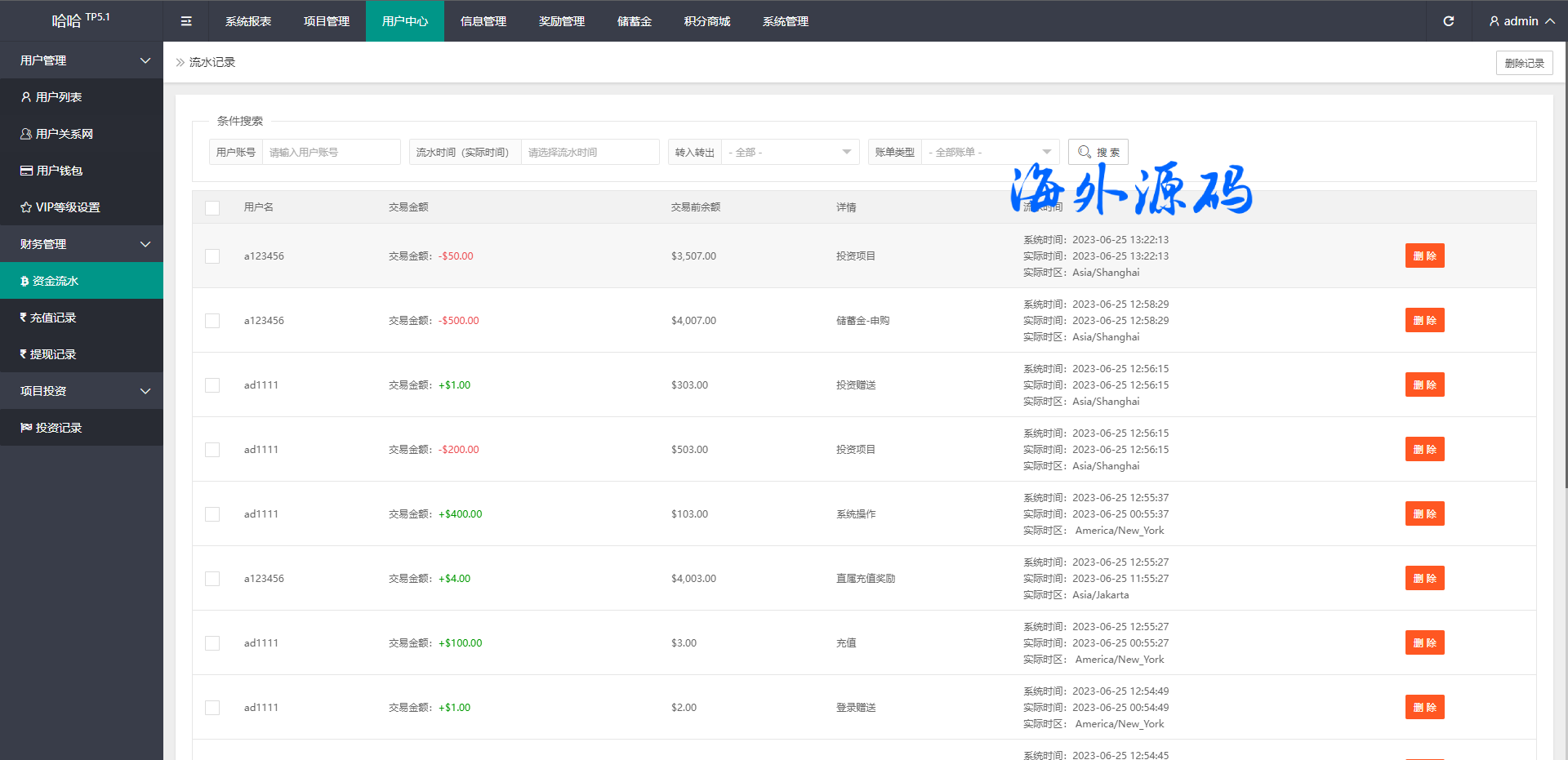The height and width of the screenshot is (760, 1568).
Task: Switch to the 系统报表 top menu
Action: [248, 21]
